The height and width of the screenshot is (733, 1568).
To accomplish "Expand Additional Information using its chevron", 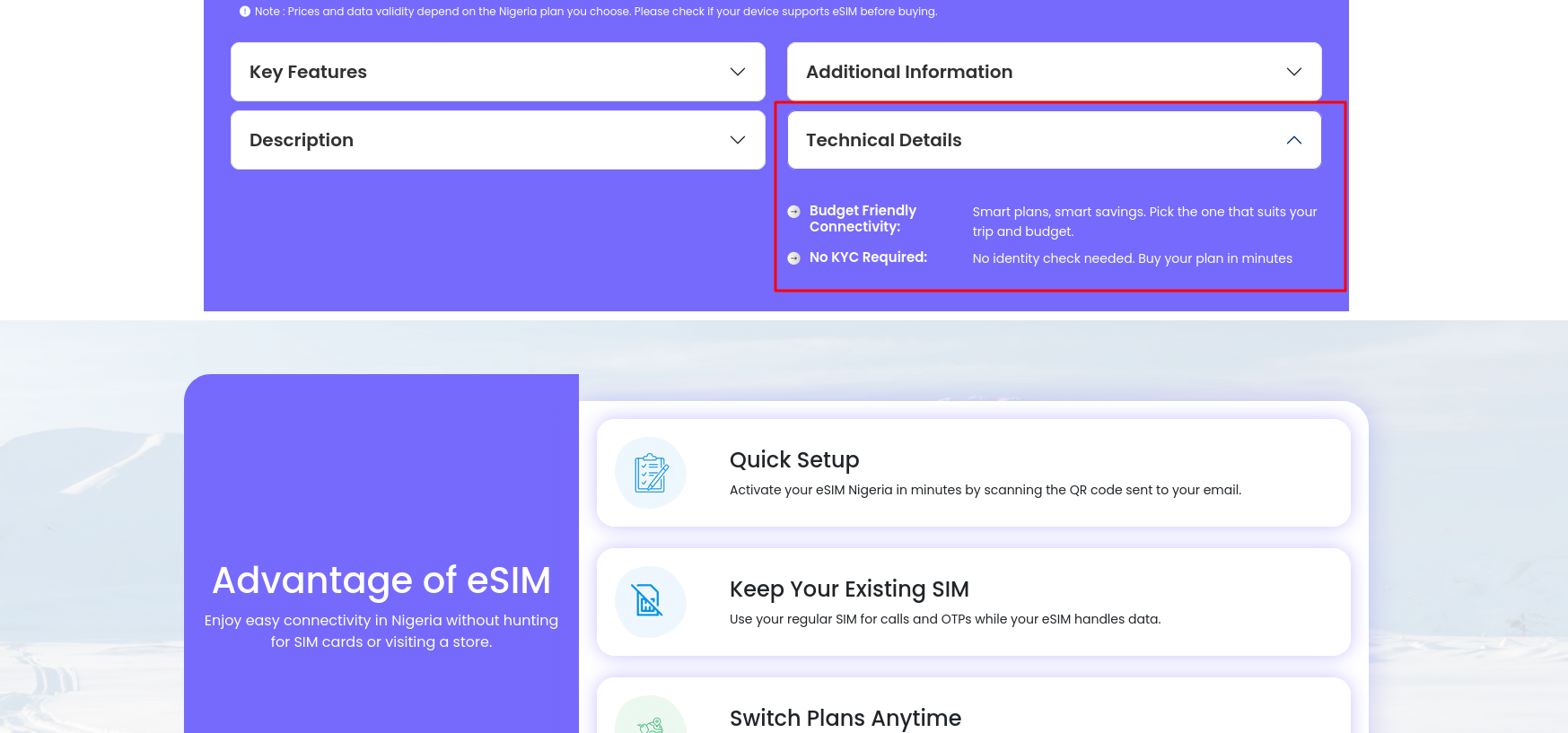I will coord(1293,72).
